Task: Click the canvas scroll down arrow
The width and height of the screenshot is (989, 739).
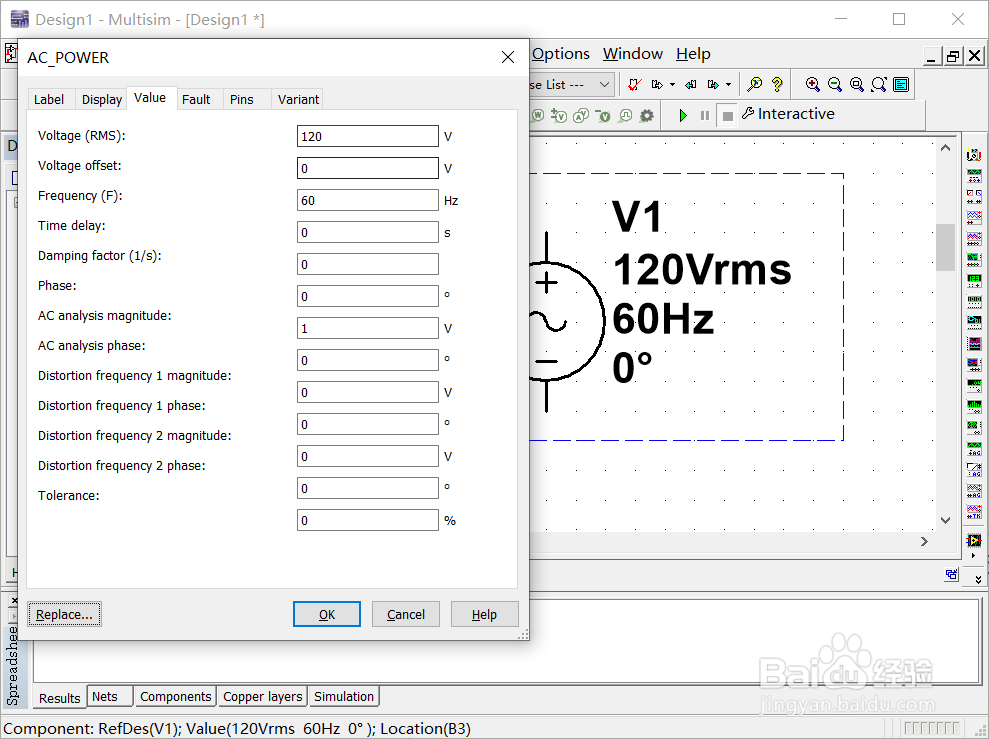Action: [x=945, y=520]
